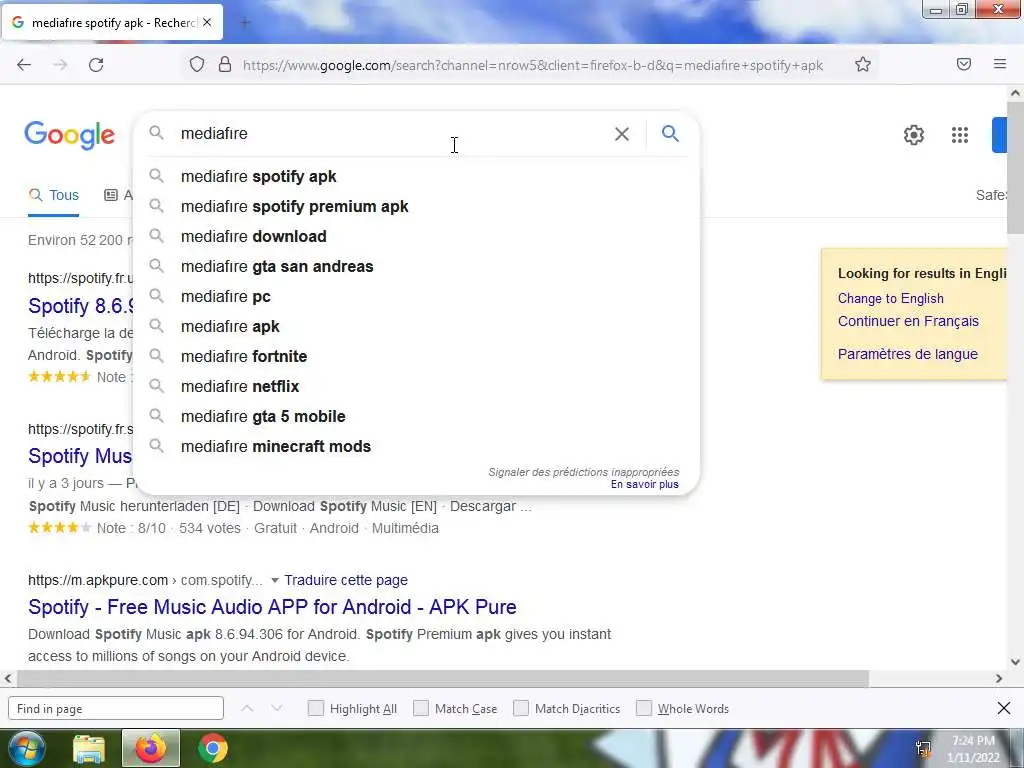Click Signaler des prédictions inappropriées
1024x768 pixels.
(584, 472)
